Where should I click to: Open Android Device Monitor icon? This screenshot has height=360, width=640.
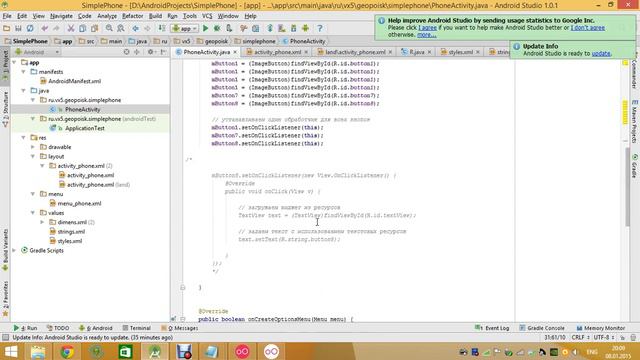coord(305,28)
